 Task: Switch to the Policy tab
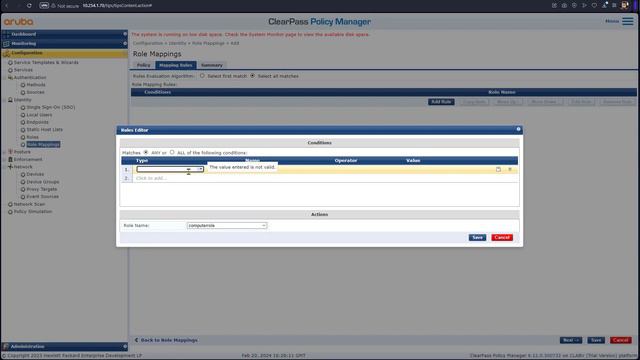pyautogui.click(x=143, y=65)
